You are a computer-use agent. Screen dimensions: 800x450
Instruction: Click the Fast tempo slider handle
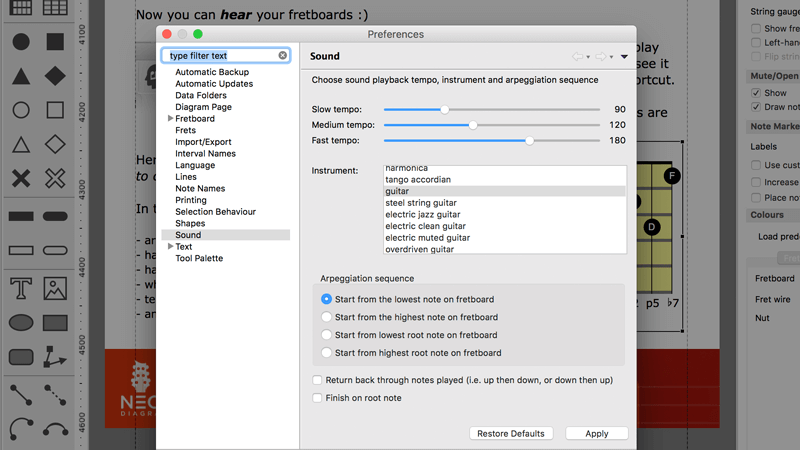530,140
